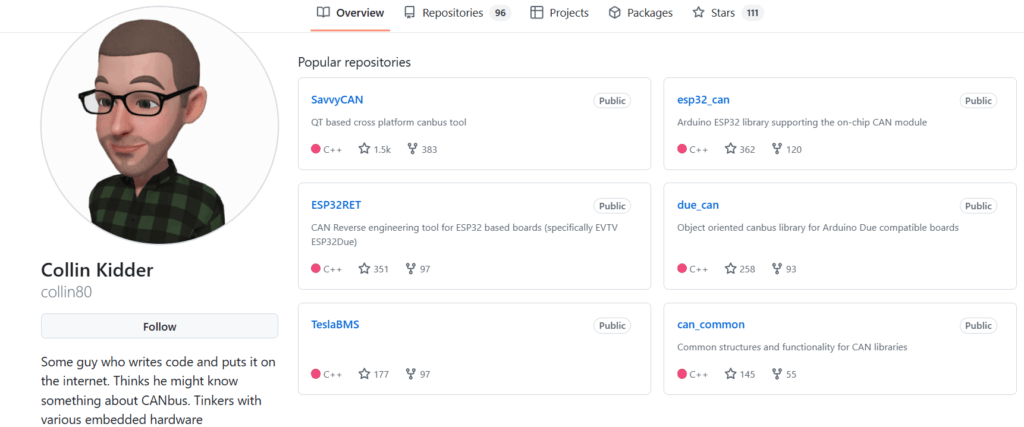Follow Collin Kidder
The width and height of the screenshot is (1024, 427).
tap(159, 326)
